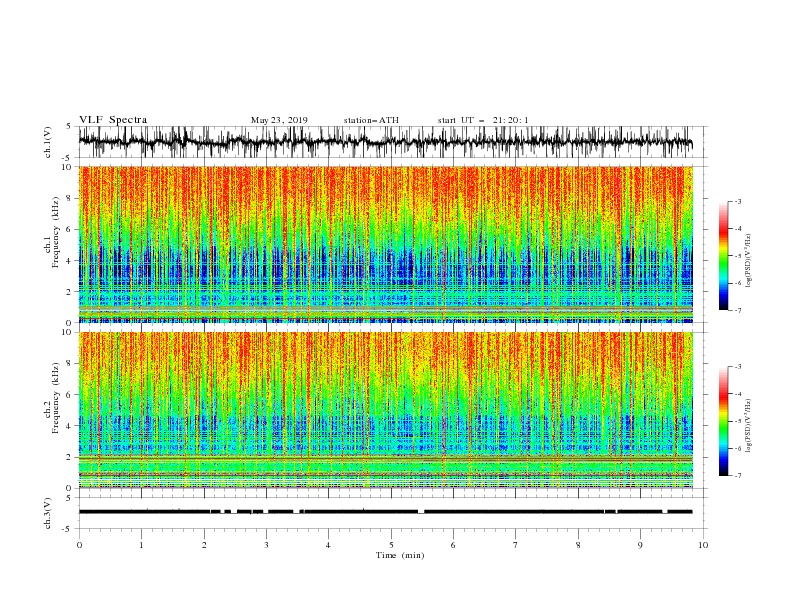
Task: Click the ch.1 color bar 'log(PSD)(V²/Hz)' label
Action: click(x=749, y=261)
